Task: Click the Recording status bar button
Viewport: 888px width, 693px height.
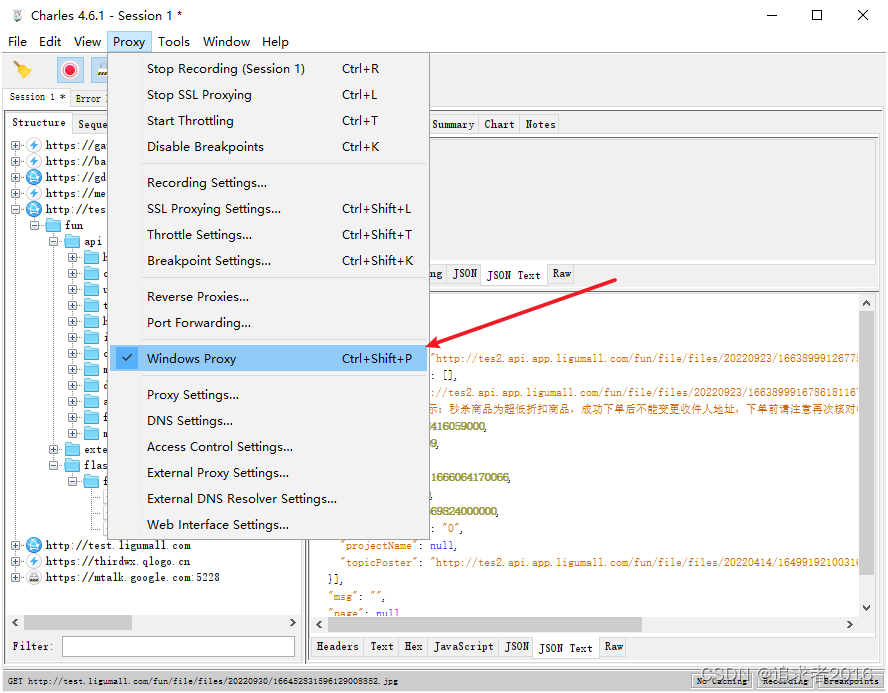Action: [785, 681]
